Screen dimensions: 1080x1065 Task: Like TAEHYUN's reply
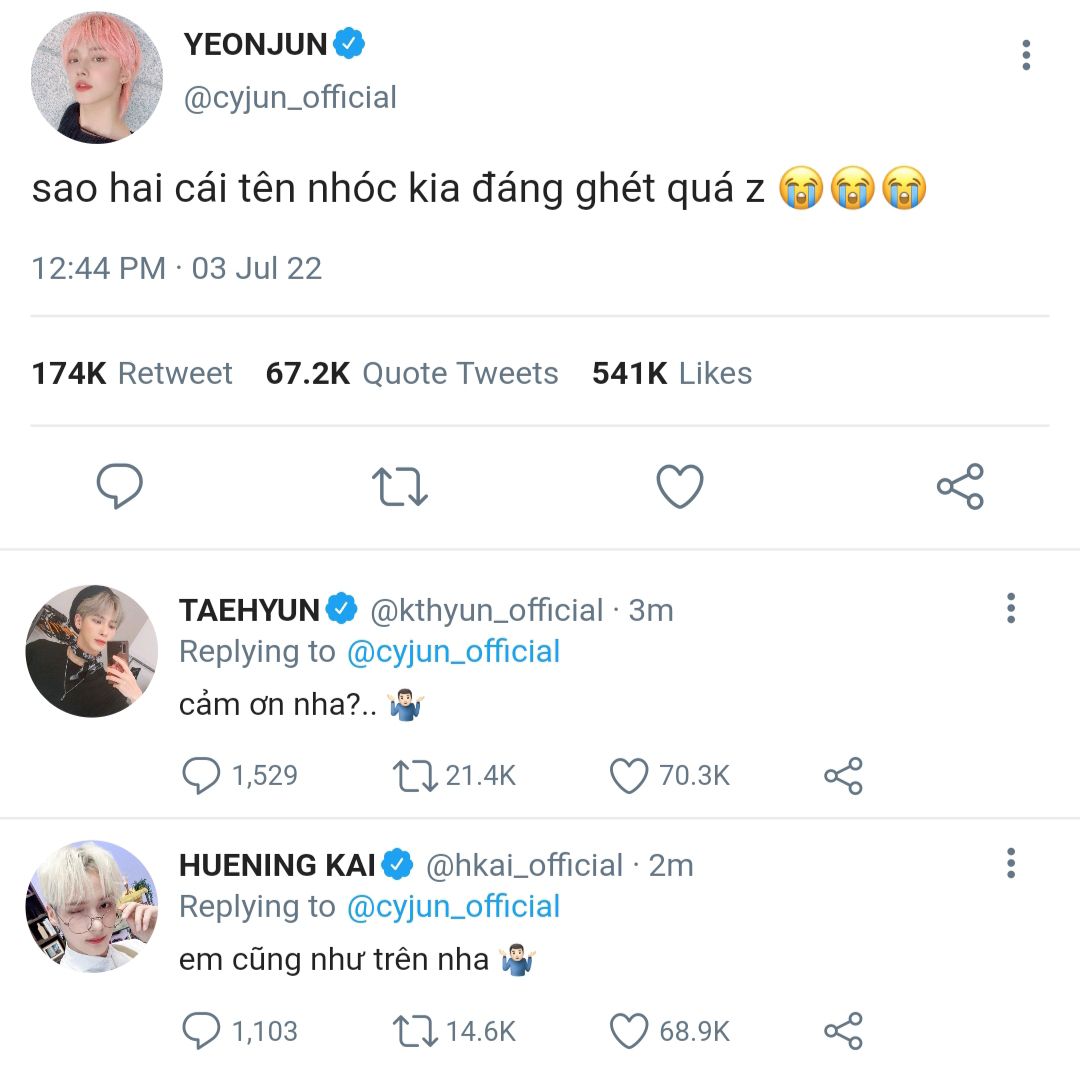point(630,775)
